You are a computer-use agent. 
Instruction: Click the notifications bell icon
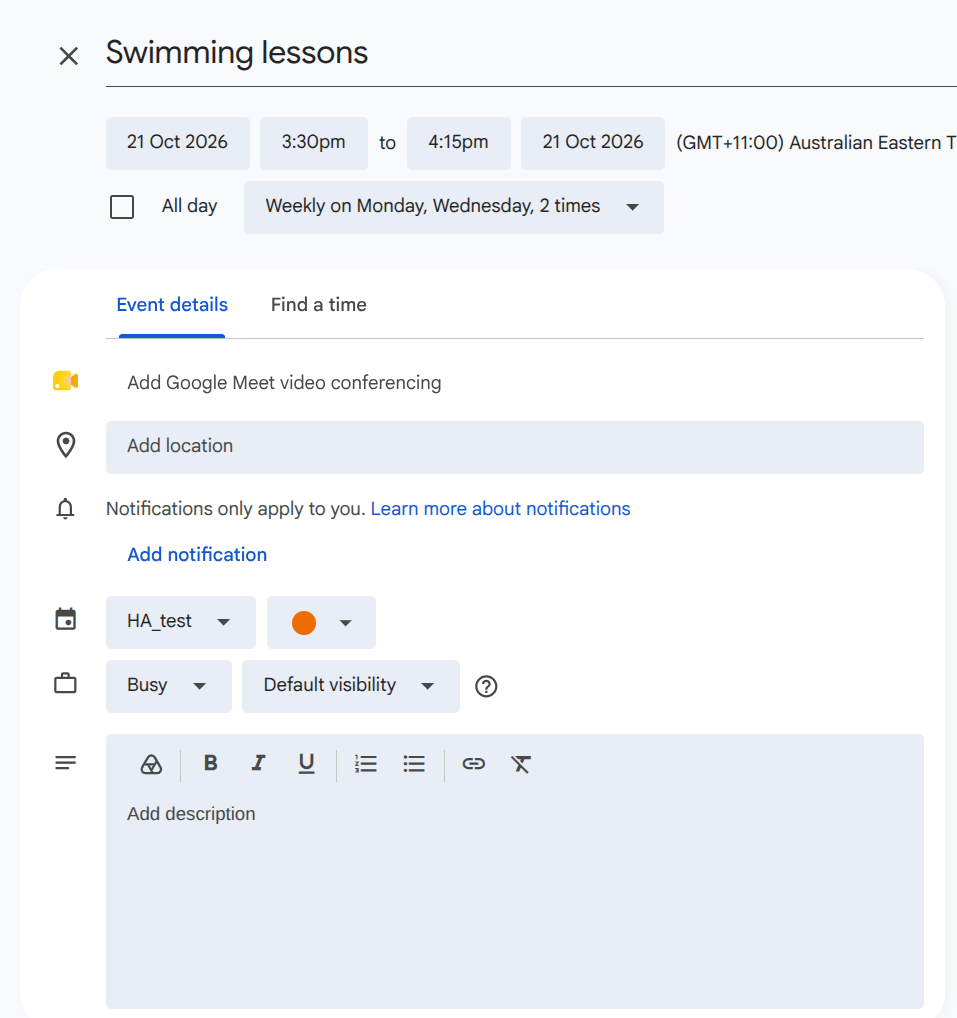pos(66,508)
